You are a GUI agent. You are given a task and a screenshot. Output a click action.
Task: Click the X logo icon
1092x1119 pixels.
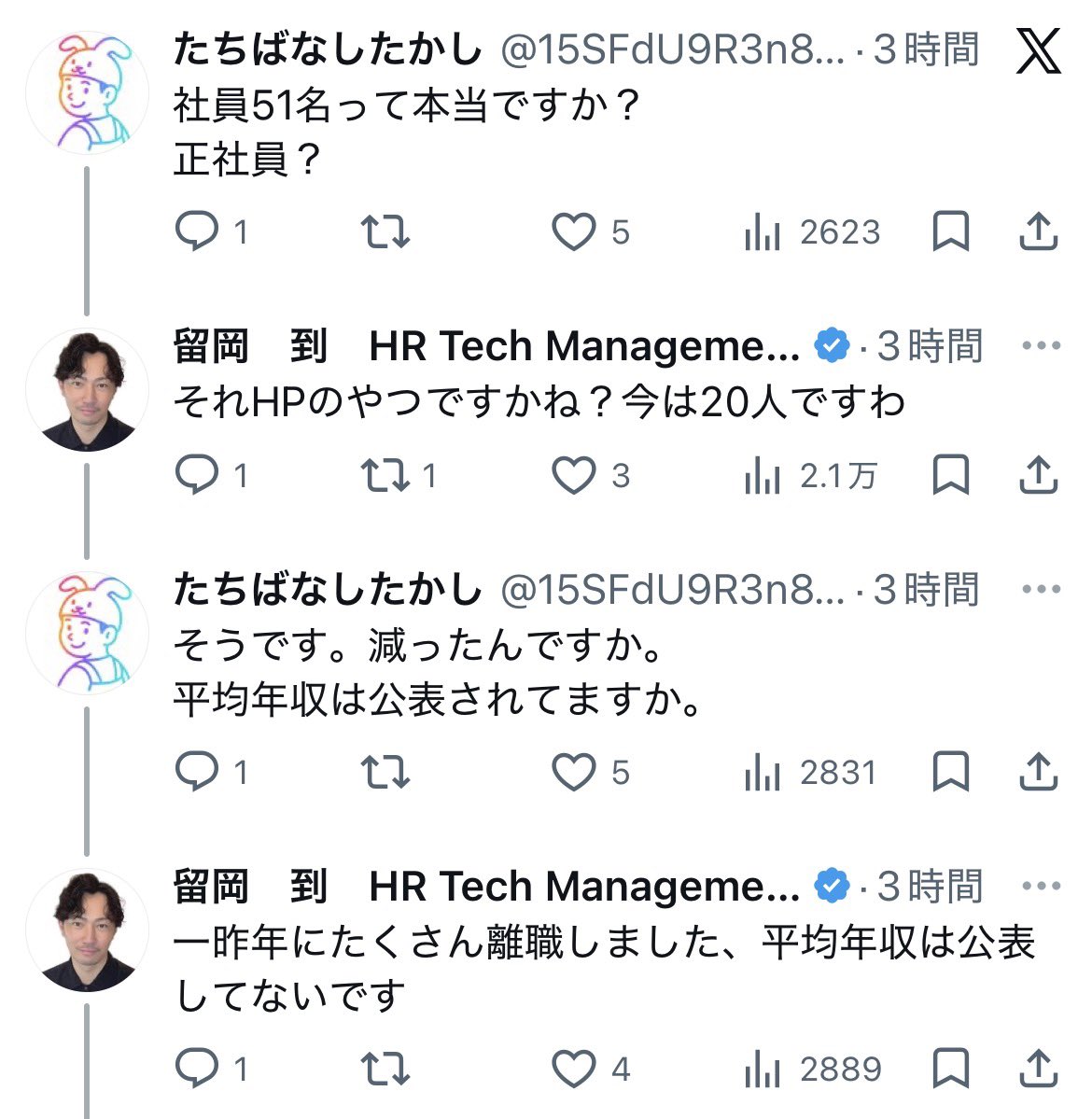click(1038, 50)
